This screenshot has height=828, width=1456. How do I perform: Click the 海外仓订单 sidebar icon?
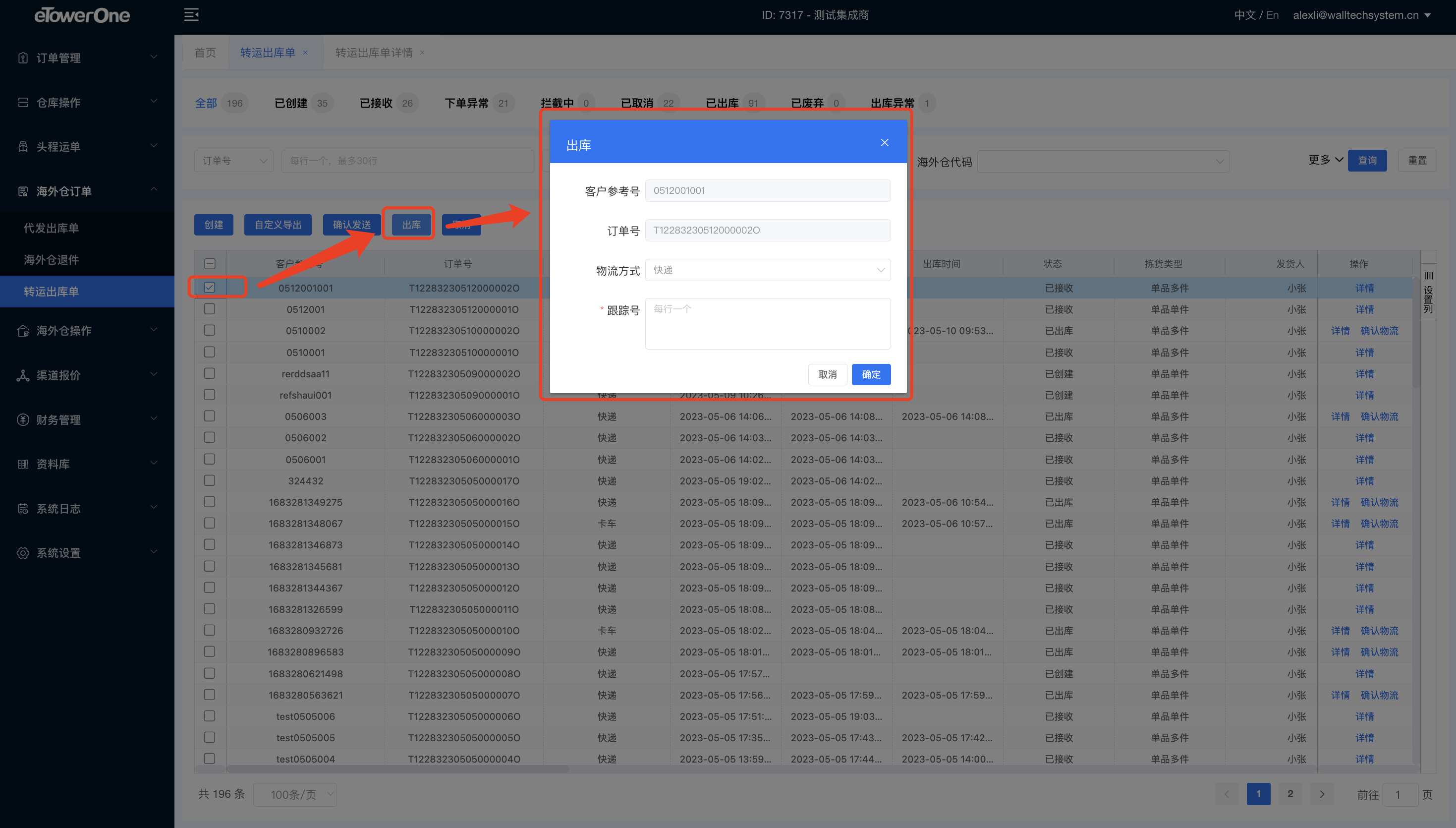tap(23, 191)
